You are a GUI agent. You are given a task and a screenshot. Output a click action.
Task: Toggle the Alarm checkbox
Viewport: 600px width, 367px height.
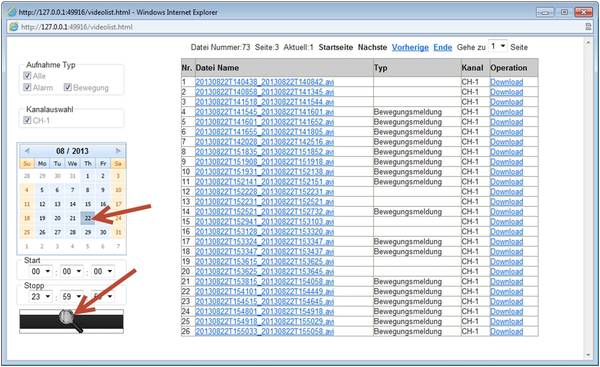[x=27, y=87]
